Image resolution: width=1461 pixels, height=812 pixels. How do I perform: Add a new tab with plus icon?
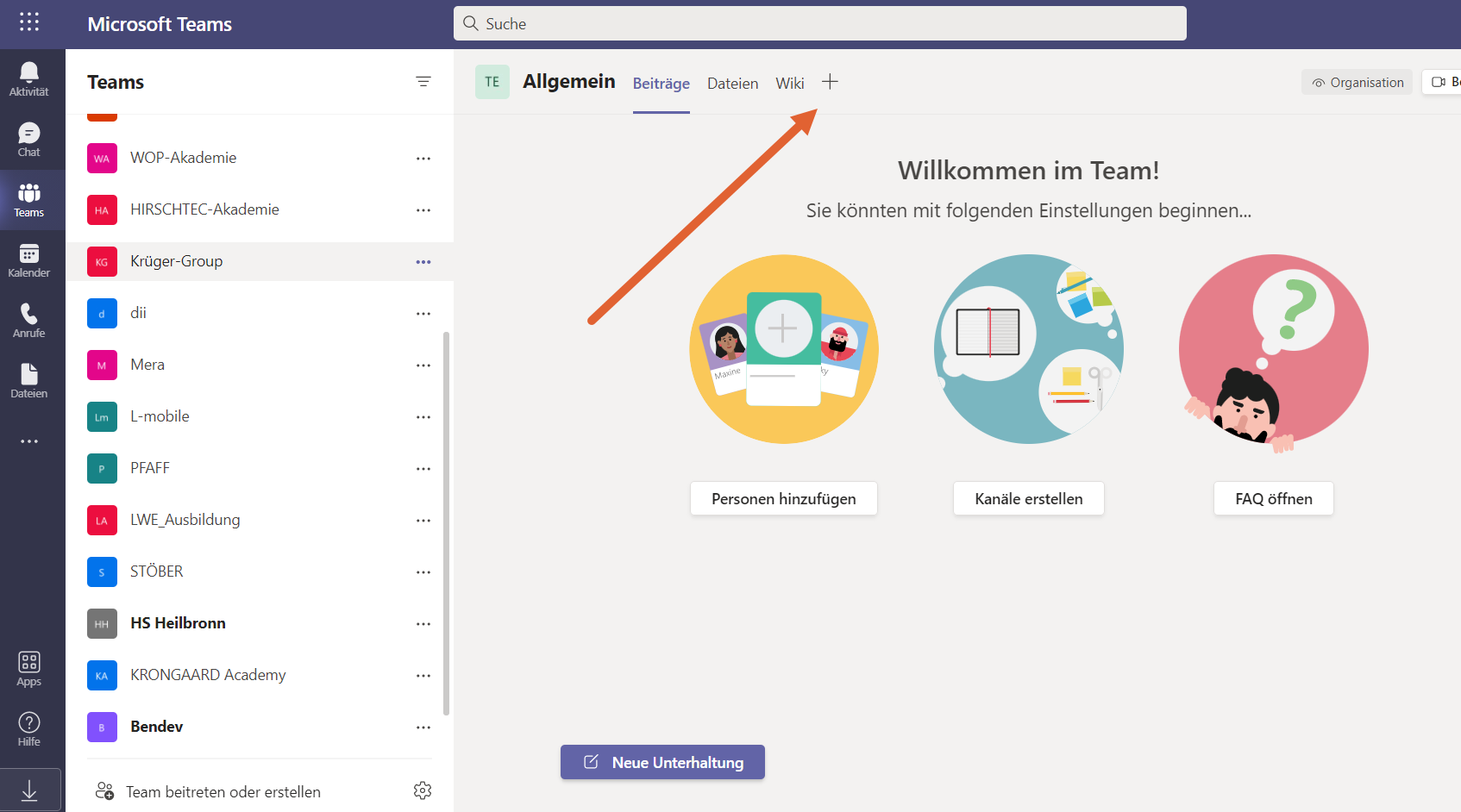(830, 82)
